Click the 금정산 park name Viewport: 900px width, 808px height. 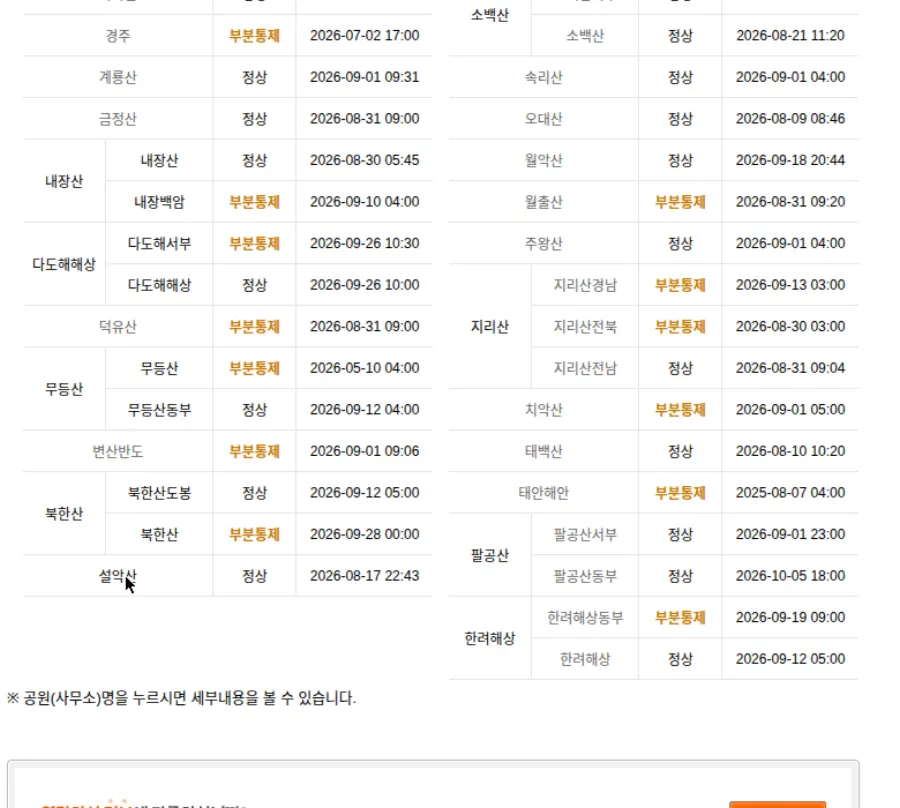point(118,119)
